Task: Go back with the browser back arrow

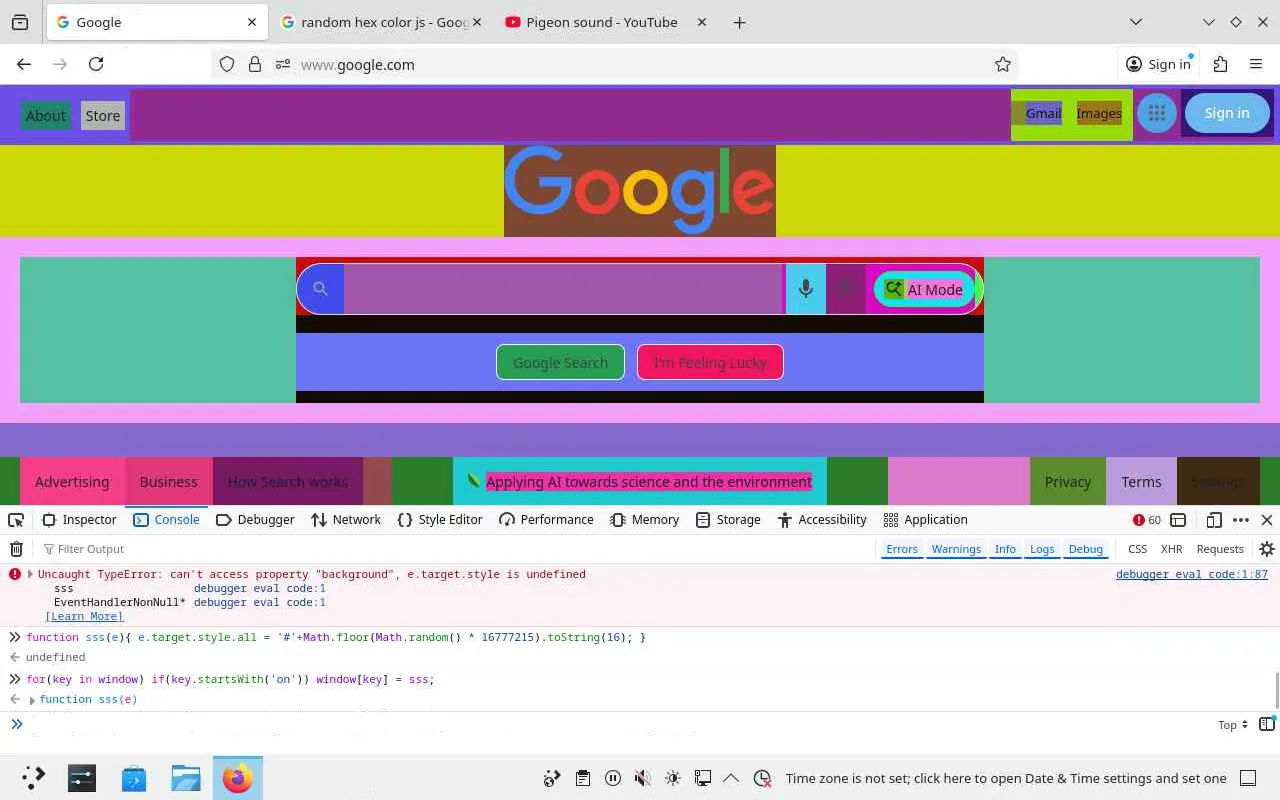Action: click(x=24, y=64)
